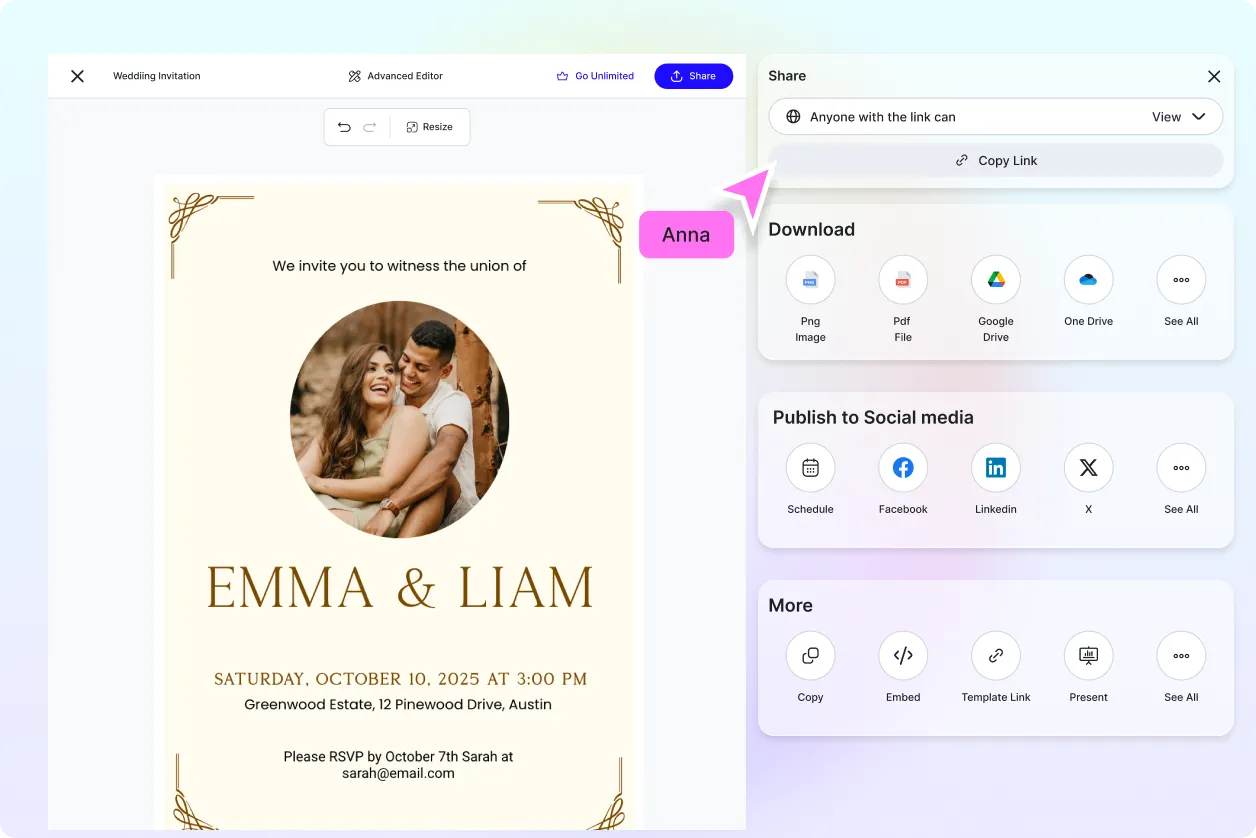See All social media options
Screen dimensions: 1256x838
pyautogui.click(x=1181, y=468)
